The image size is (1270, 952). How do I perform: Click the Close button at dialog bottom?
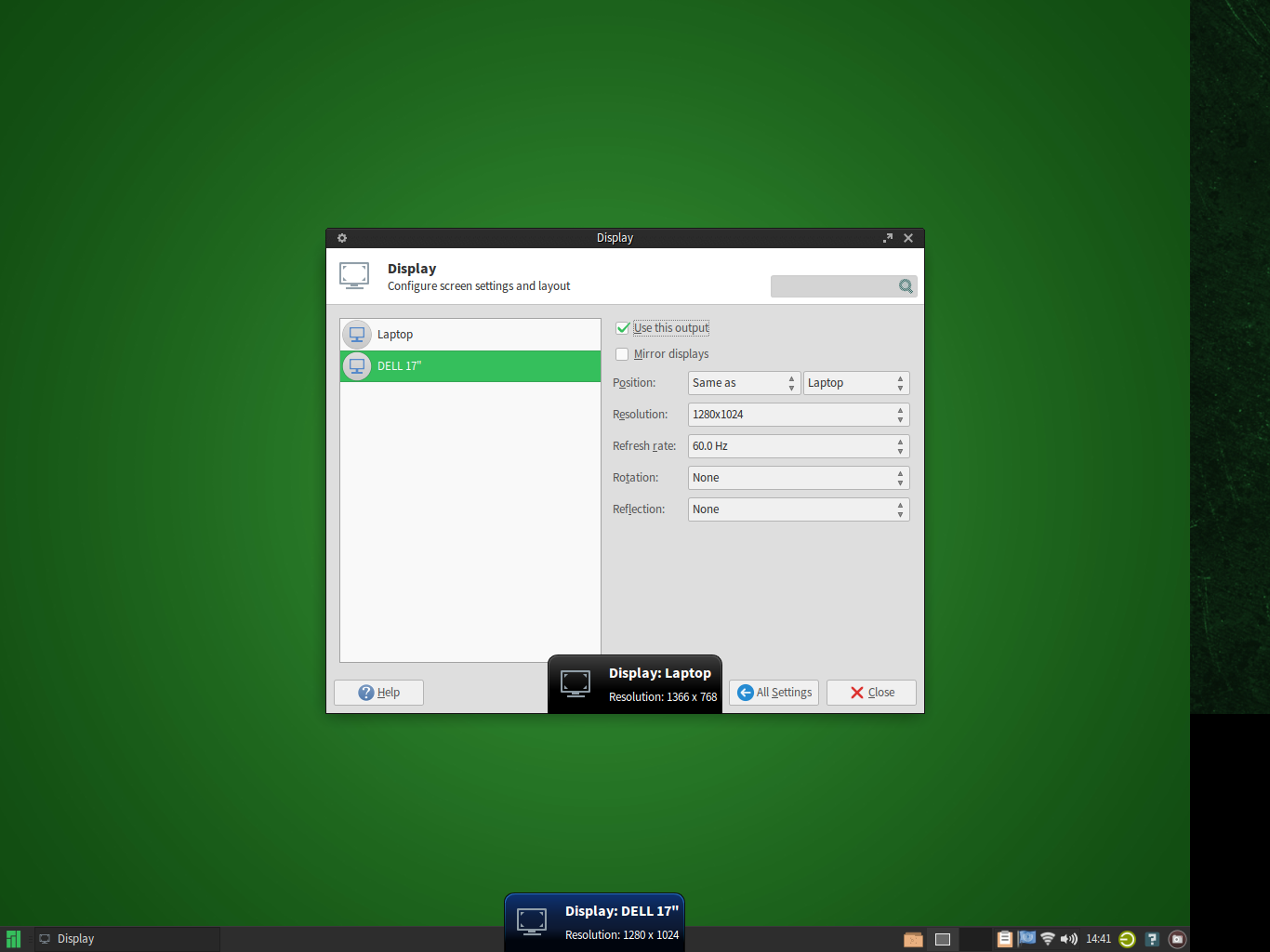[871, 693]
